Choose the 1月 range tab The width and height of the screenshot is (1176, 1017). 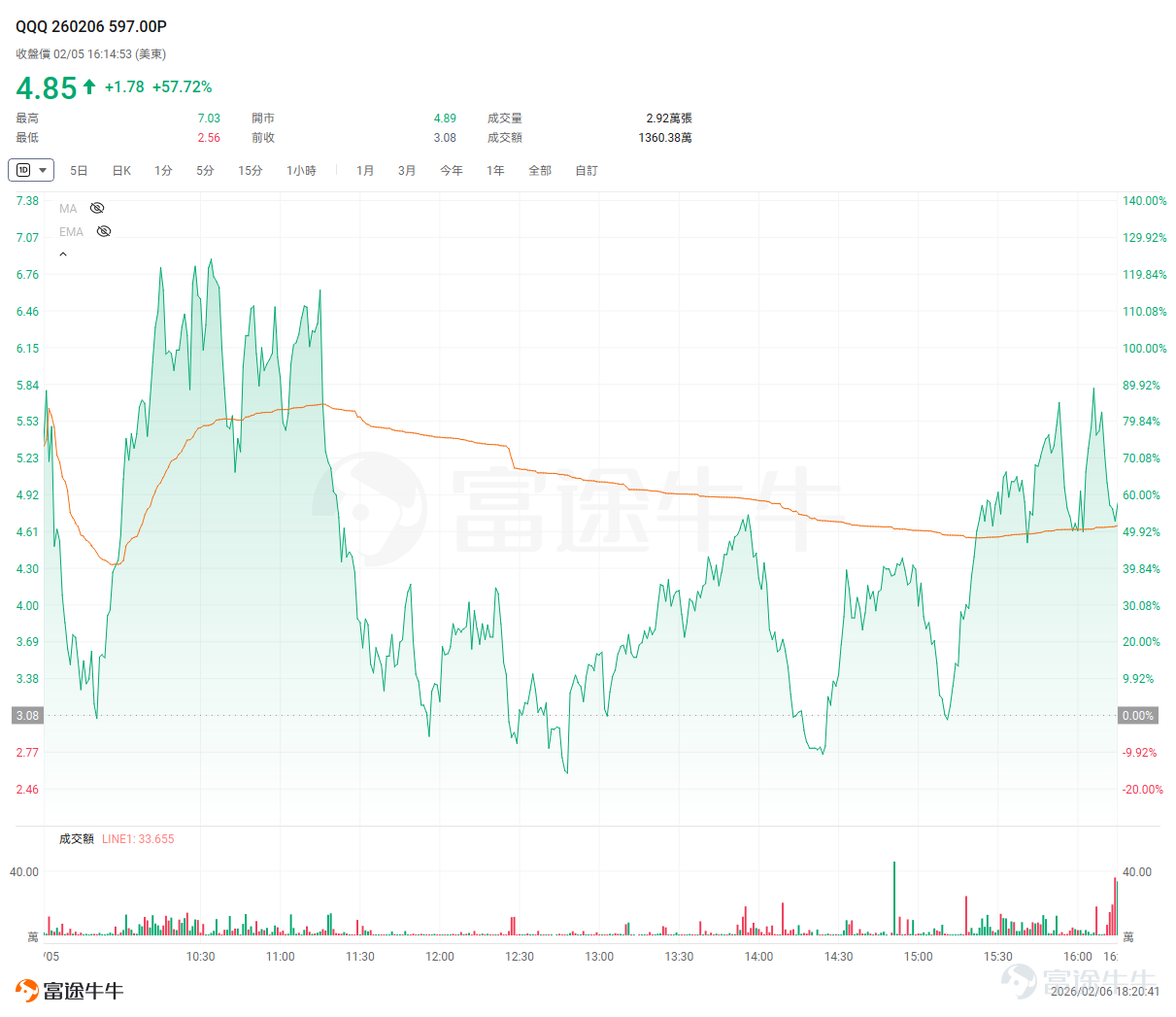pos(365,171)
